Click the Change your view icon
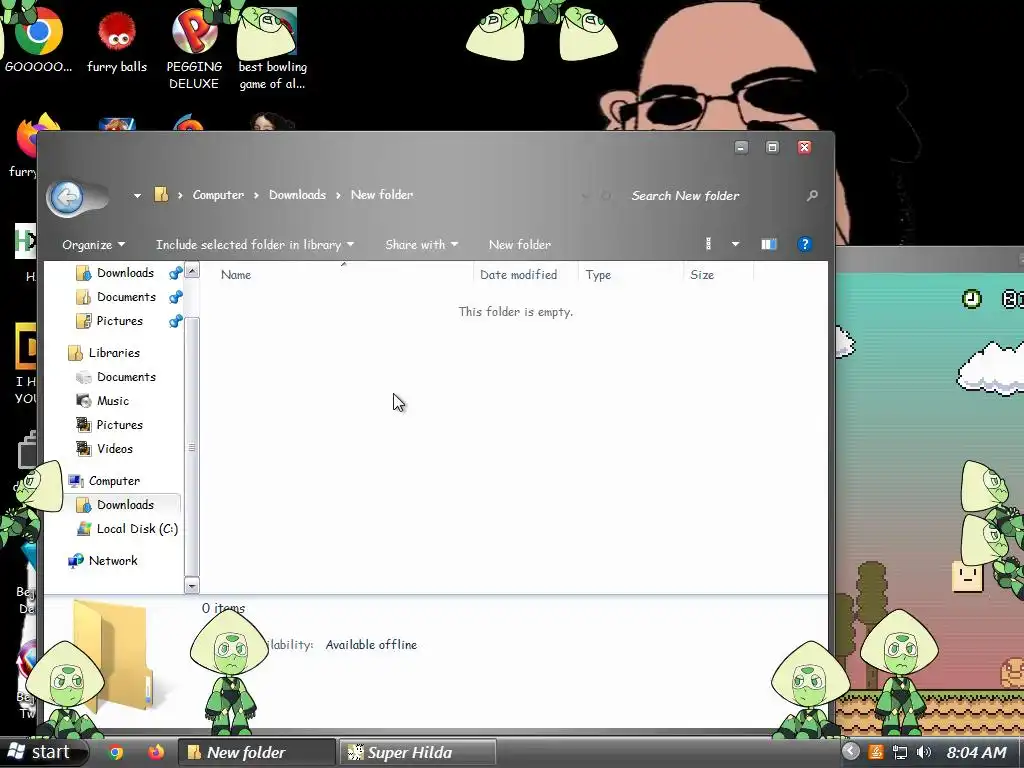This screenshot has width=1024, height=768. [x=708, y=244]
